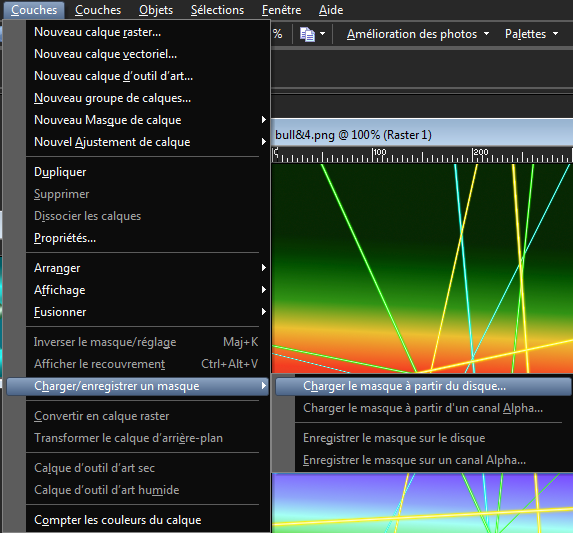
Task: Expand the Palettes dropdown
Action: [x=531, y=34]
